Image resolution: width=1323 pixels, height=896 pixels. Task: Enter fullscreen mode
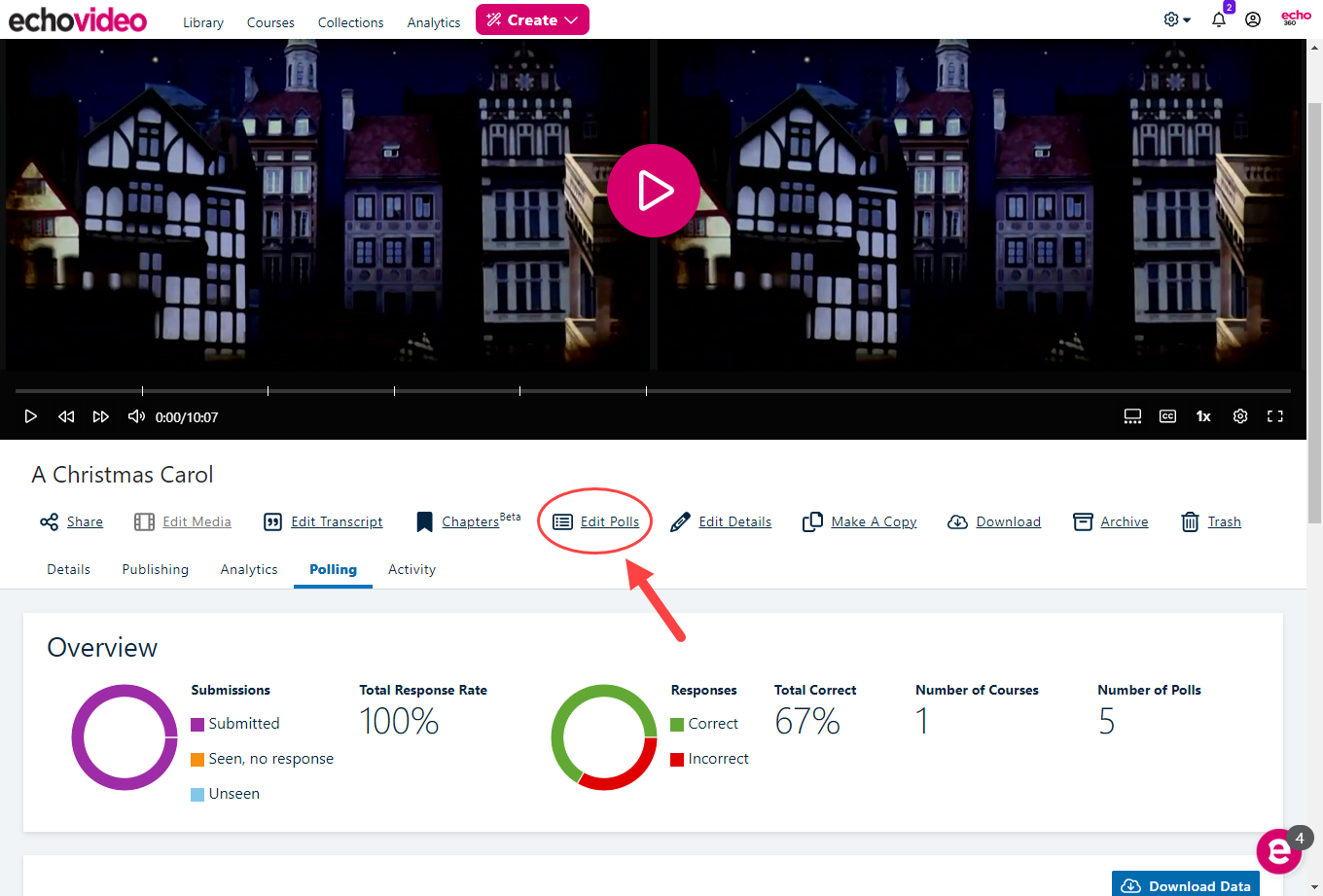pyautogui.click(x=1275, y=416)
